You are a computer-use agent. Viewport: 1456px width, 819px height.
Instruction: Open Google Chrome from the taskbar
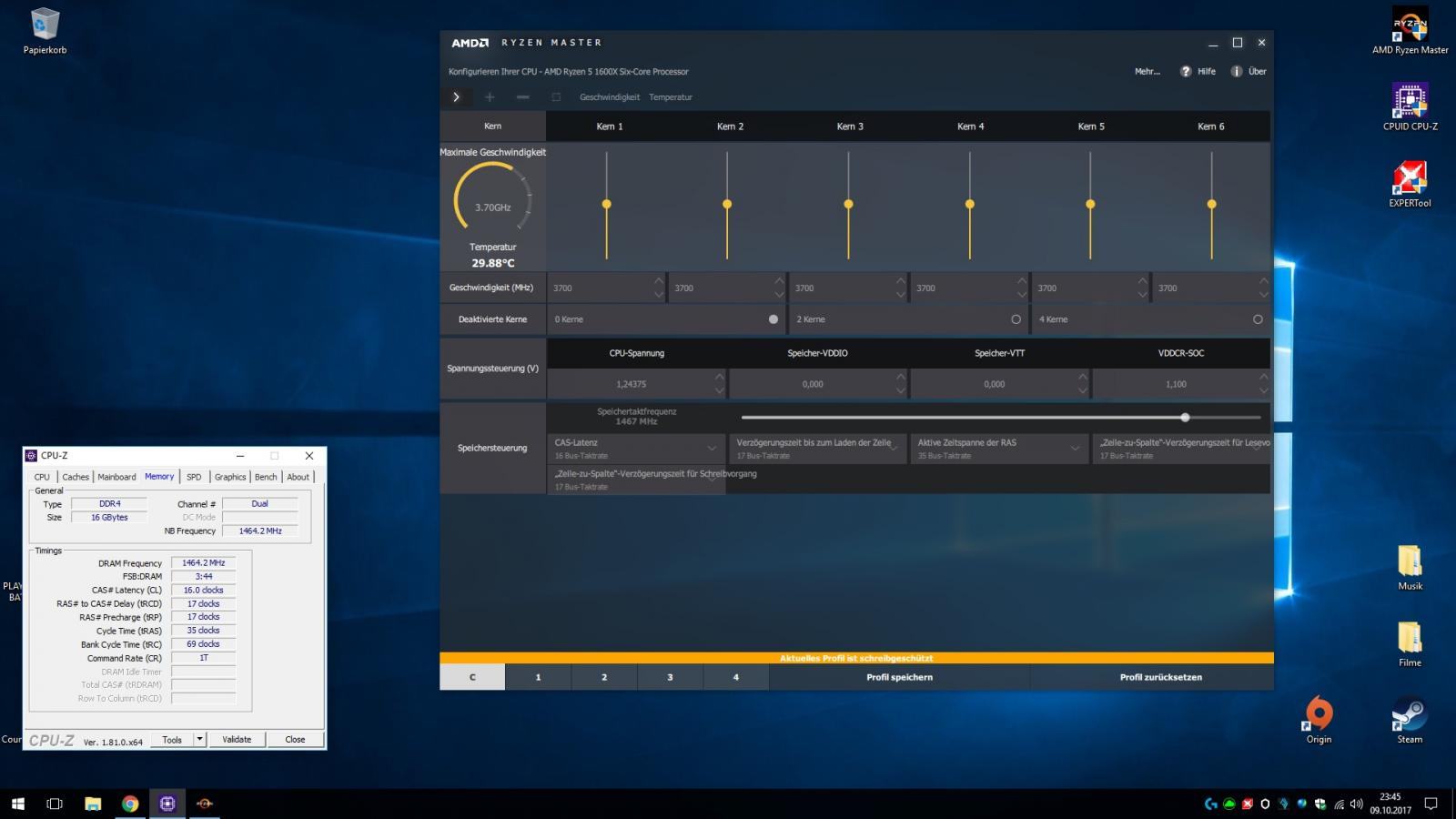pos(130,804)
